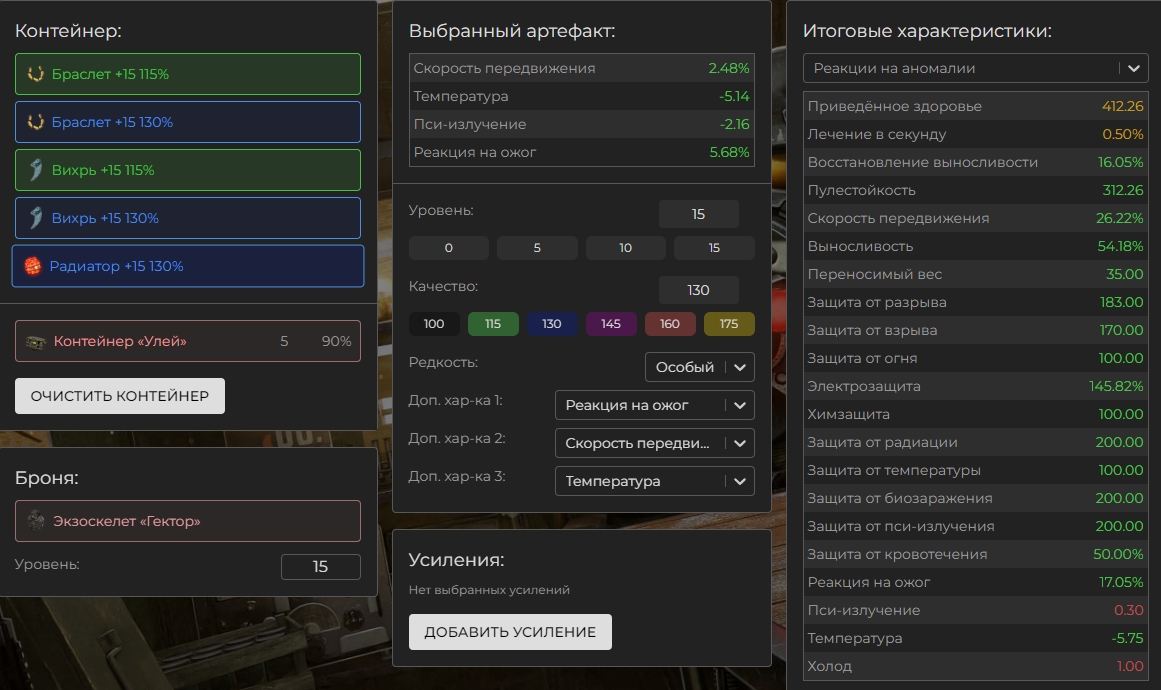This screenshot has width=1161, height=690.
Task: Click the armor level input field
Action: coord(320,567)
